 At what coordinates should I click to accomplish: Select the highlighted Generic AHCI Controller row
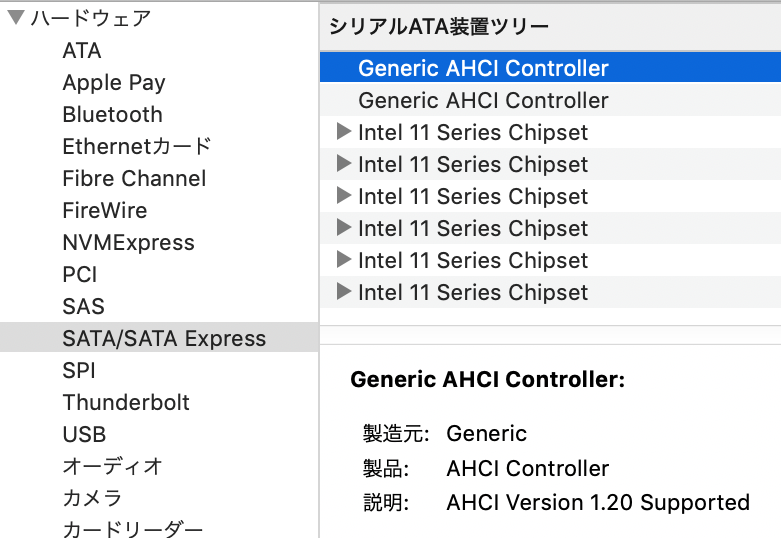click(x=550, y=68)
